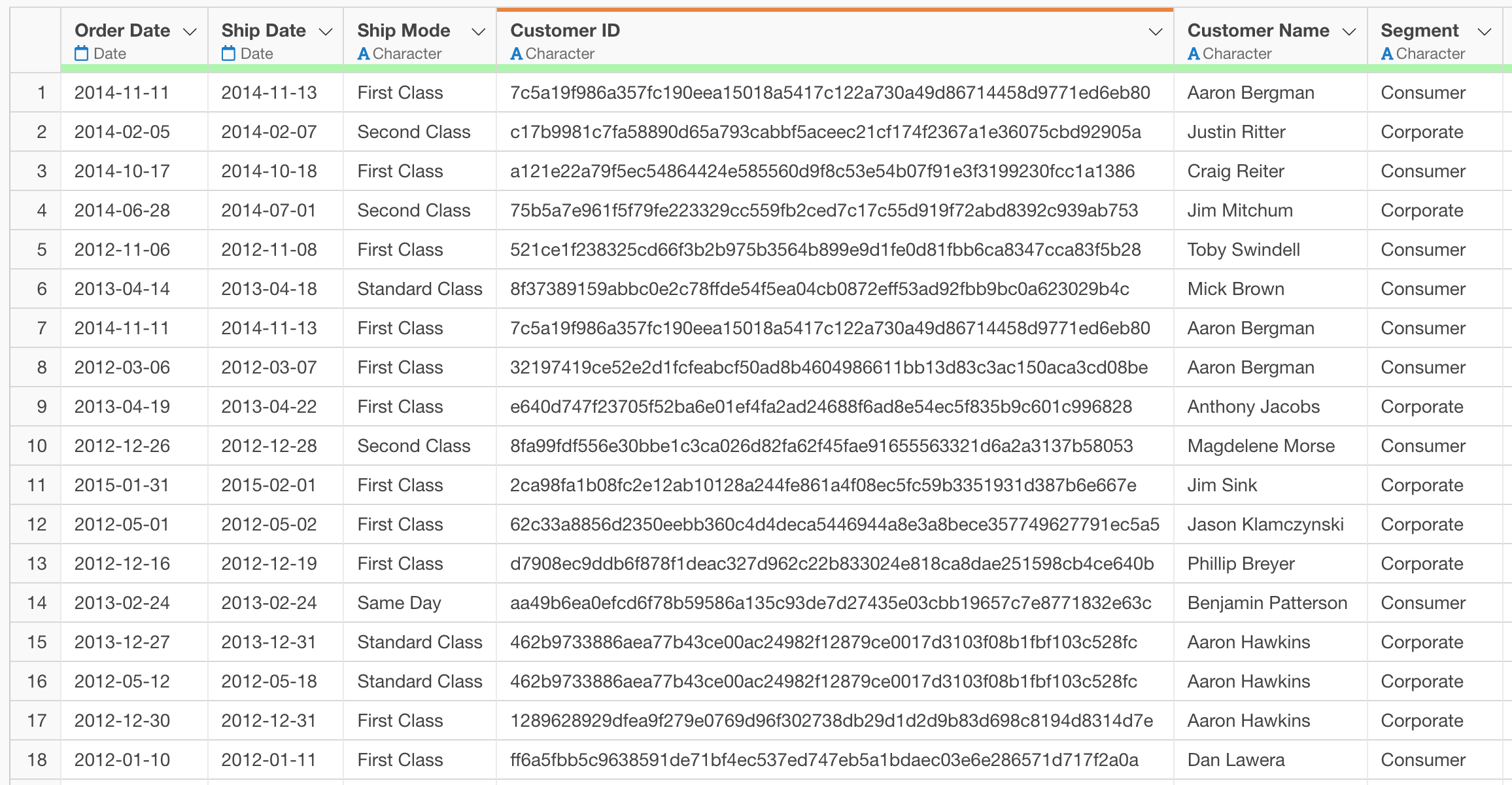This screenshot has width=1512, height=785.
Task: Click the green bar under Ship Mode header
Action: tap(420, 69)
